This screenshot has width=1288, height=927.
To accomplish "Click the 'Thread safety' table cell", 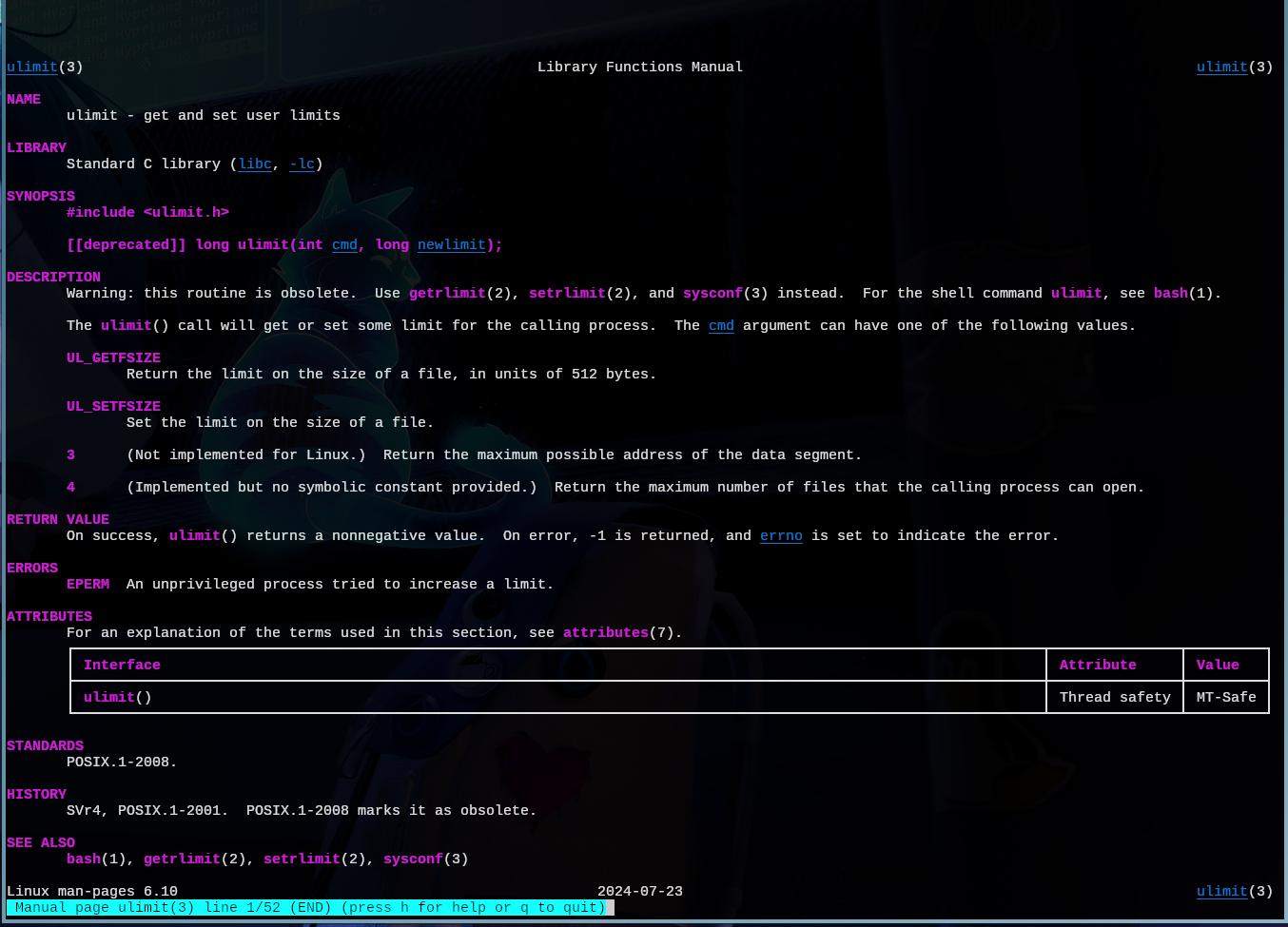I will [1115, 698].
